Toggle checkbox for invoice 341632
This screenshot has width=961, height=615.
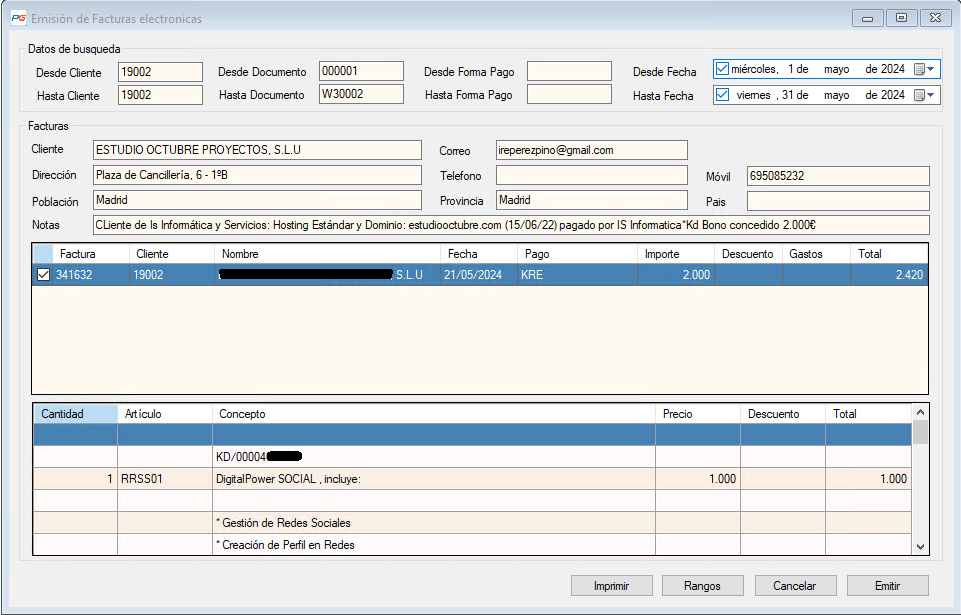click(43, 275)
